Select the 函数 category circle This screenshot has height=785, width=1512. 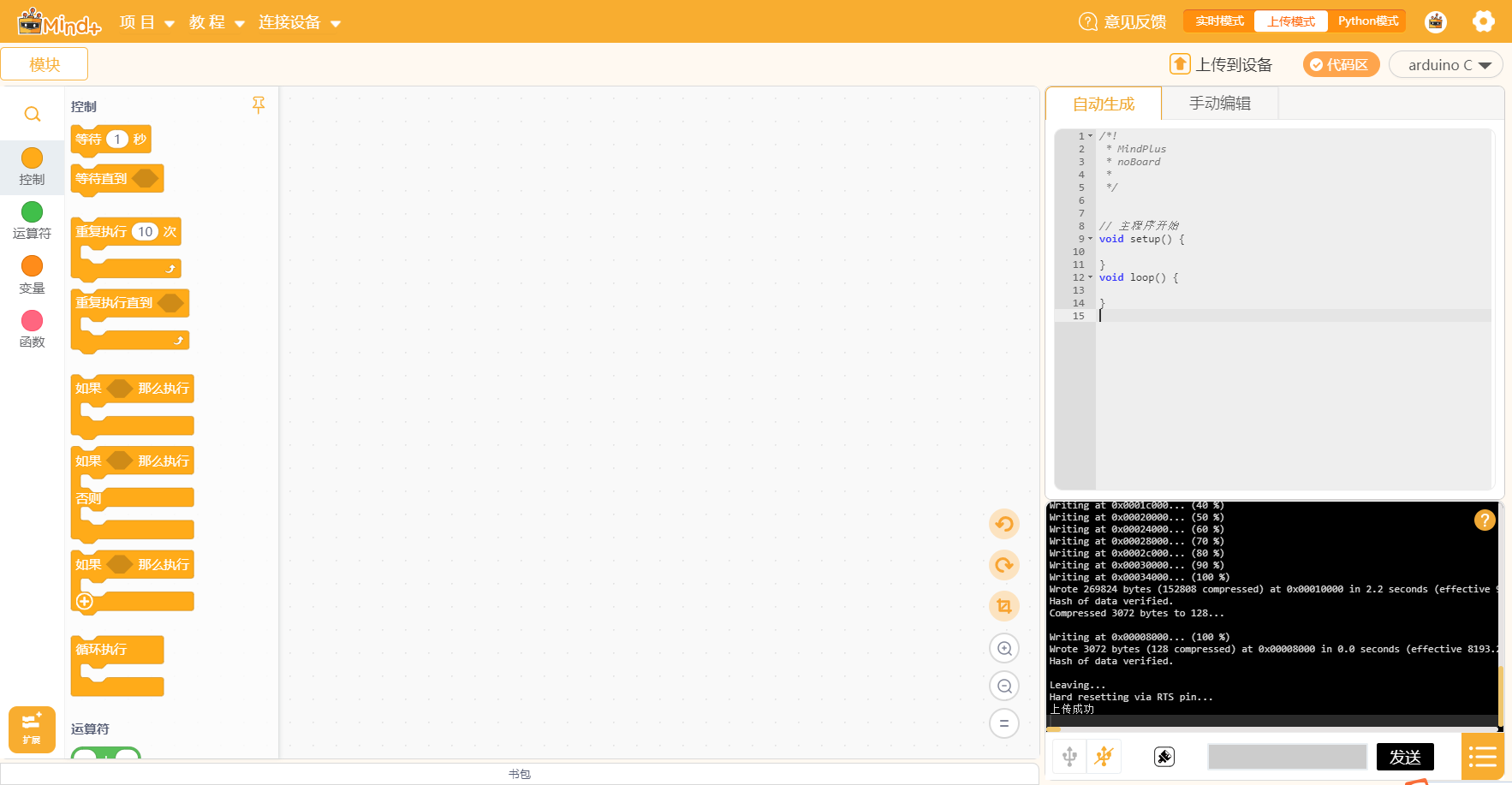point(32,320)
